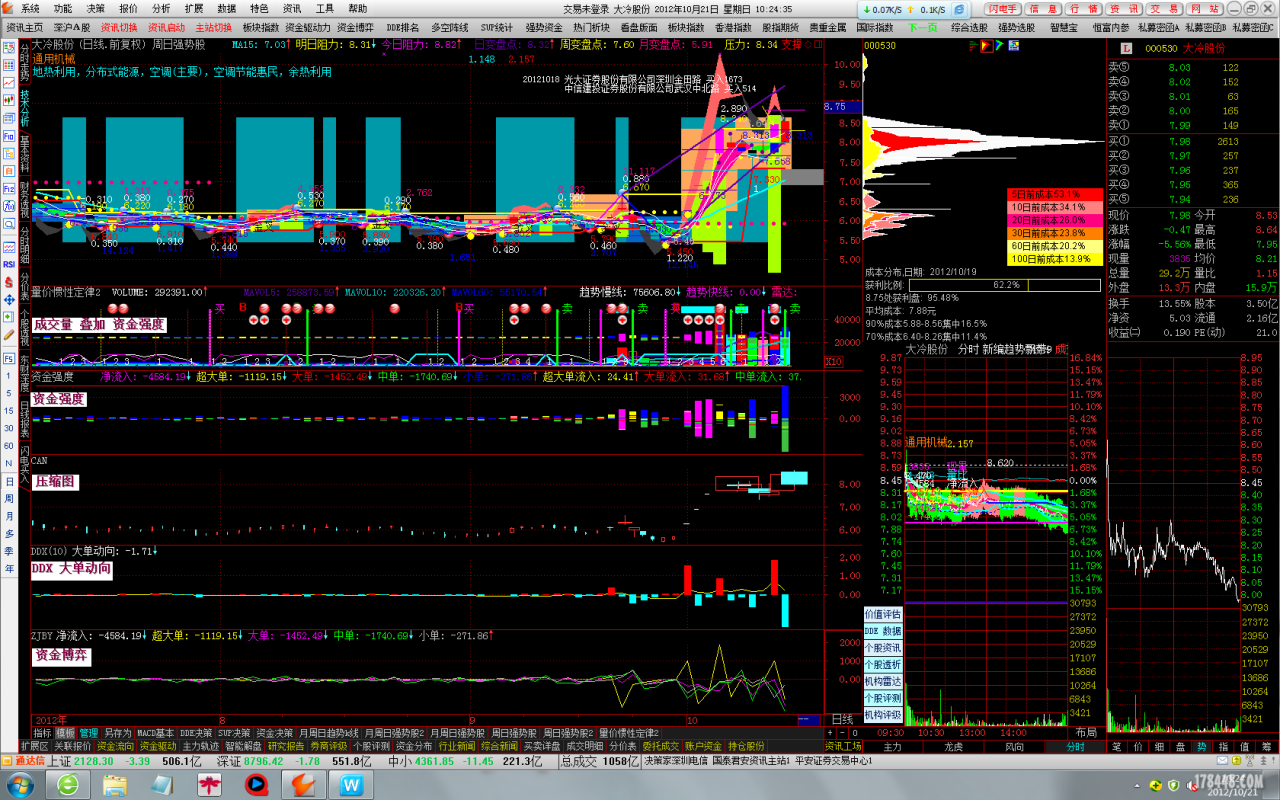The width and height of the screenshot is (1280, 800).
Task: Open the 报价 menu
Action: (129, 8)
